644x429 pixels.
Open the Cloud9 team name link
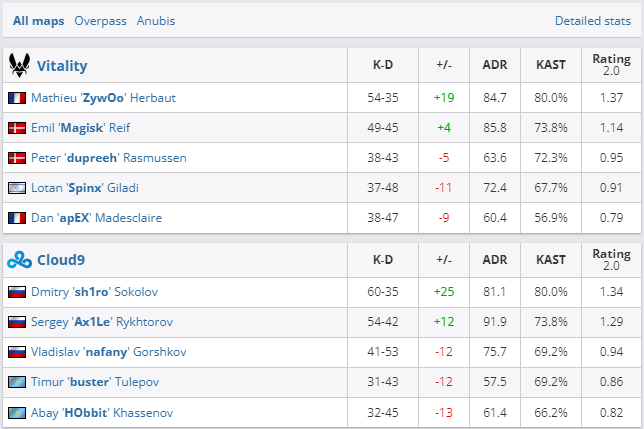[62, 260]
